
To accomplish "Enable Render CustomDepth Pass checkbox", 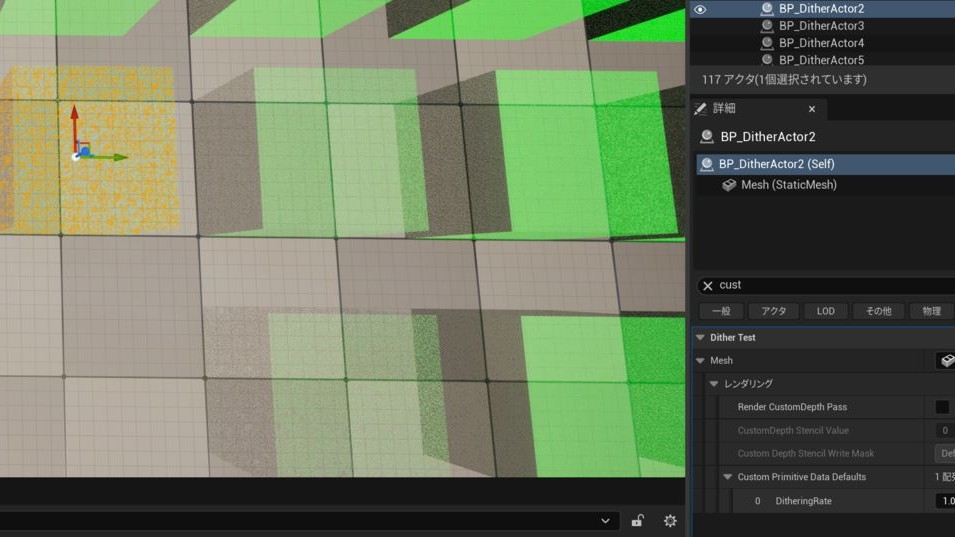I will coord(942,407).
